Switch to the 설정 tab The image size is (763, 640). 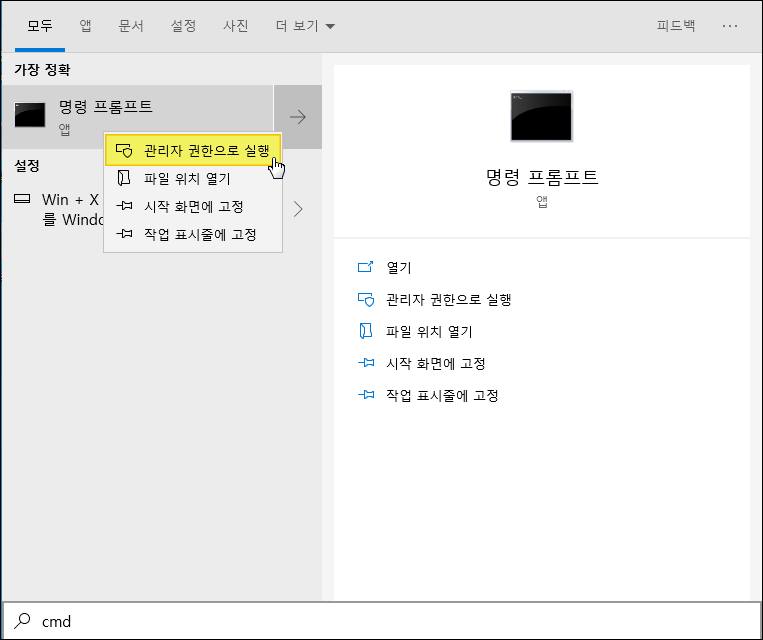tap(183, 25)
